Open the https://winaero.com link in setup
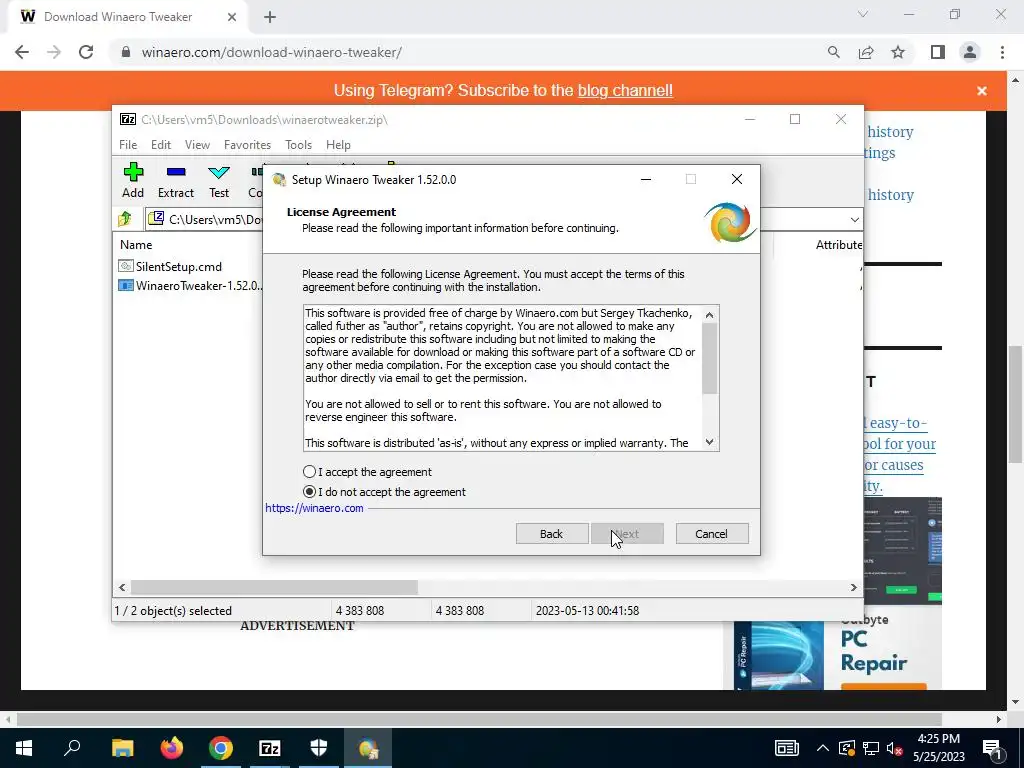This screenshot has height=768, width=1024. tap(314, 508)
